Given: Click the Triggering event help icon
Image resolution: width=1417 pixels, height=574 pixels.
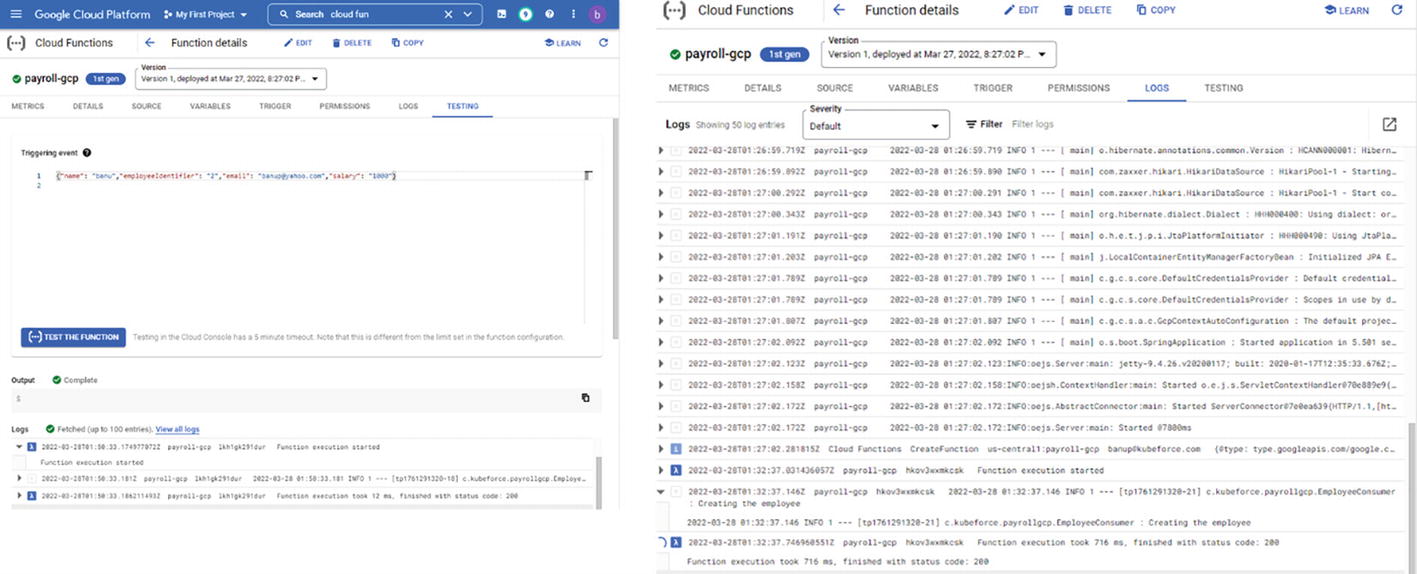Looking at the screenshot, I should tap(87, 153).
